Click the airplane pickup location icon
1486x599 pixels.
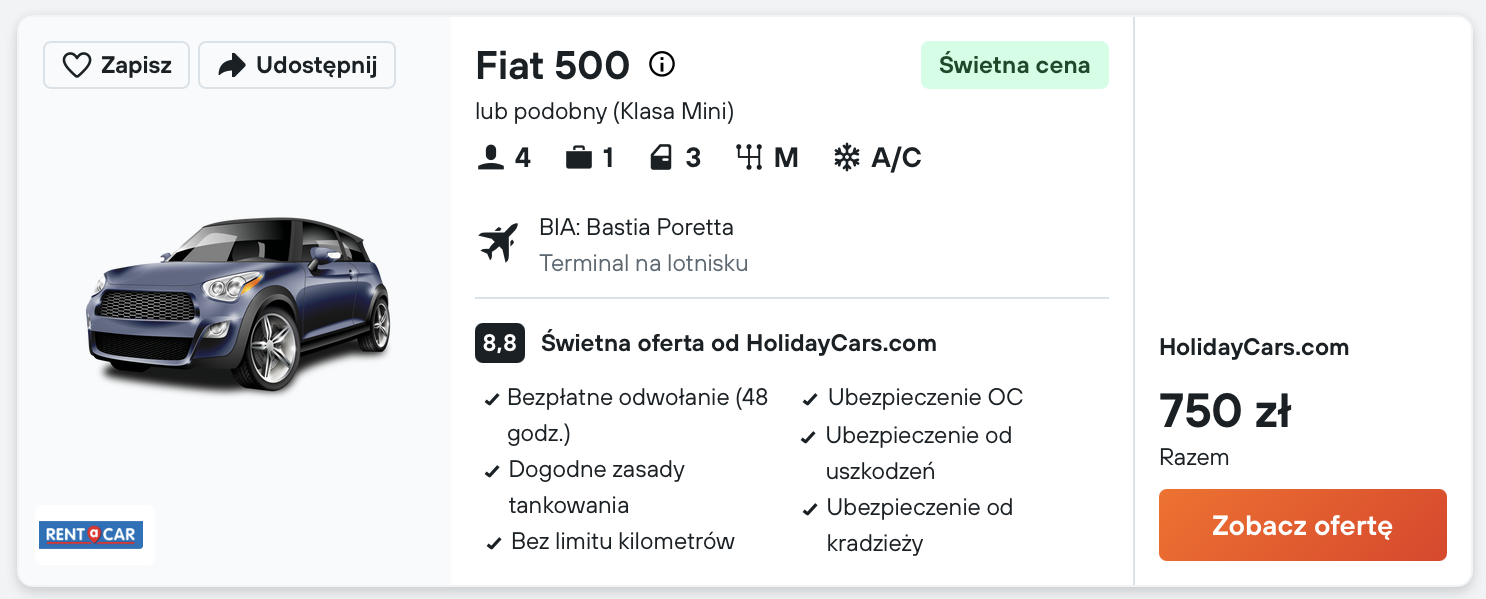[x=498, y=243]
